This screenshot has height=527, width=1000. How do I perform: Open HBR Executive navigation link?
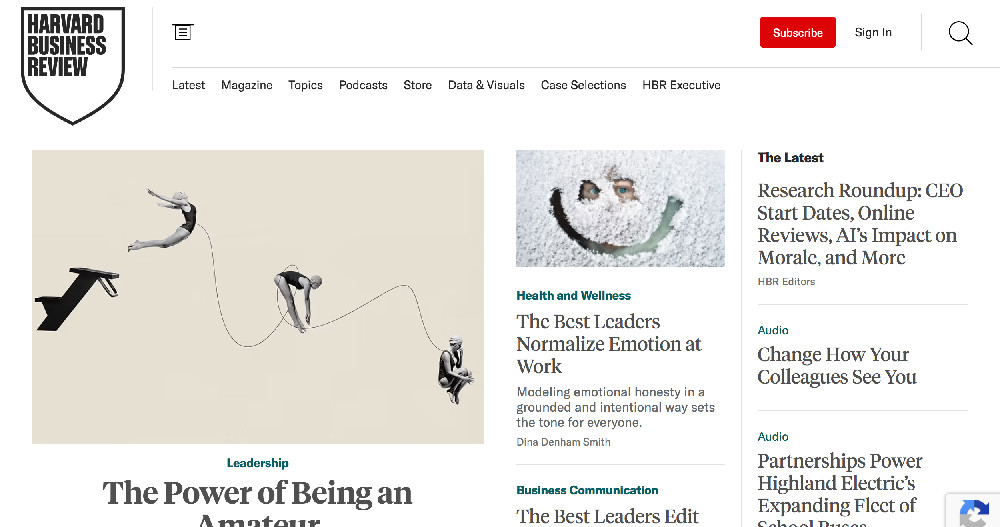click(x=681, y=85)
